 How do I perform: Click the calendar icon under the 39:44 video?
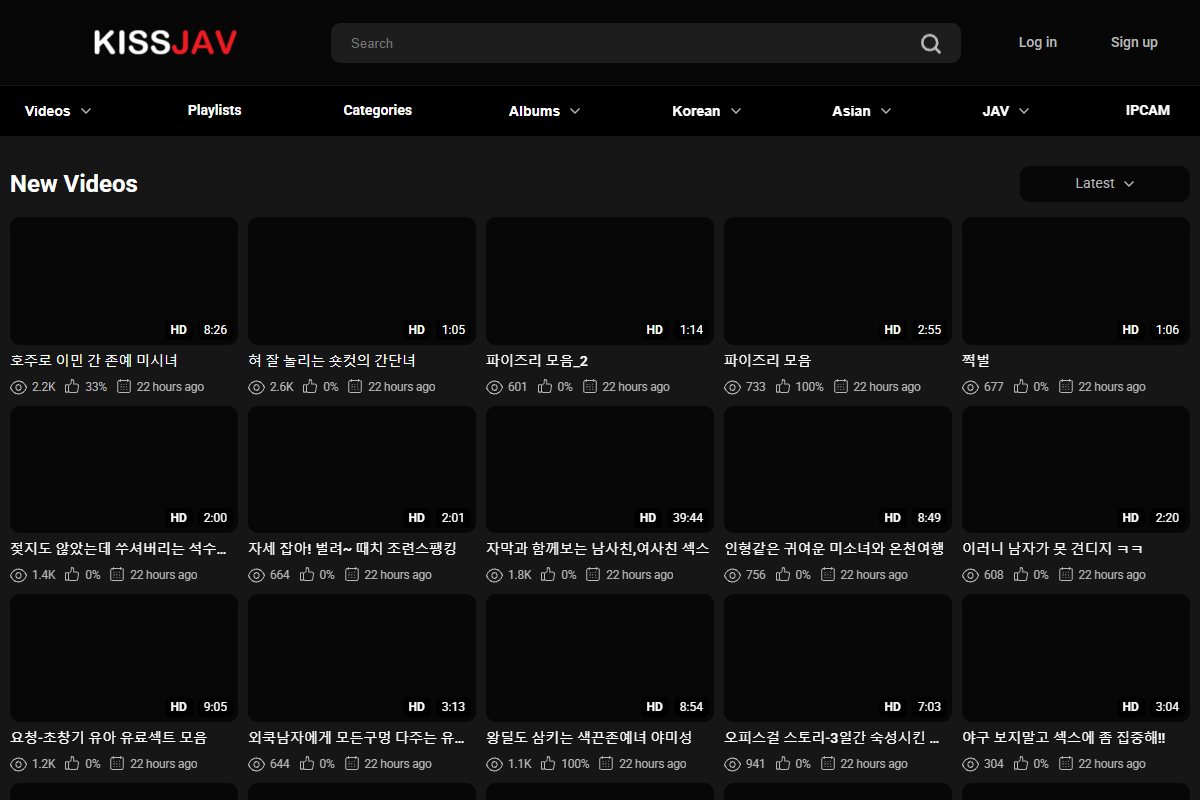(593, 574)
